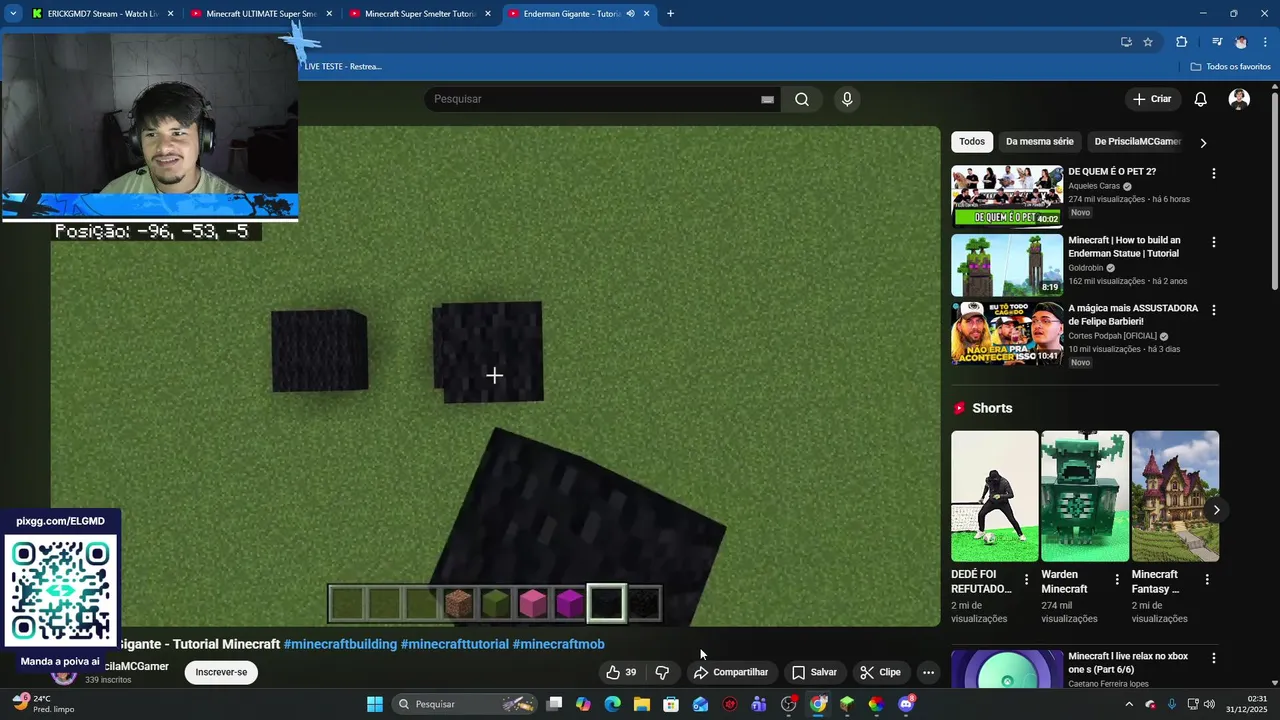
Task: Open DE QUEM É O PET 2 thumbnail
Action: point(1007,196)
